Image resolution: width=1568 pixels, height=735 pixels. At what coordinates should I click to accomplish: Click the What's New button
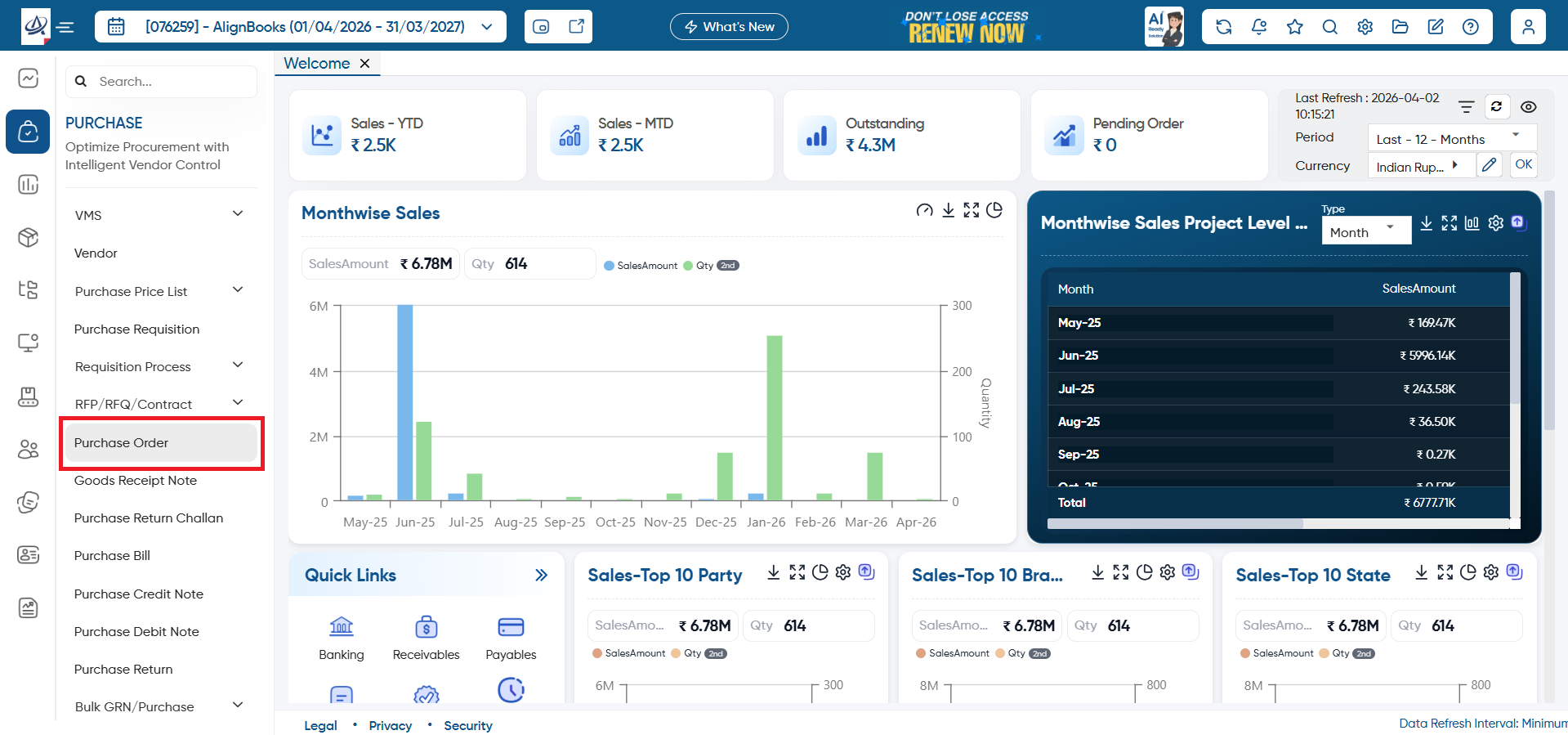pos(729,27)
